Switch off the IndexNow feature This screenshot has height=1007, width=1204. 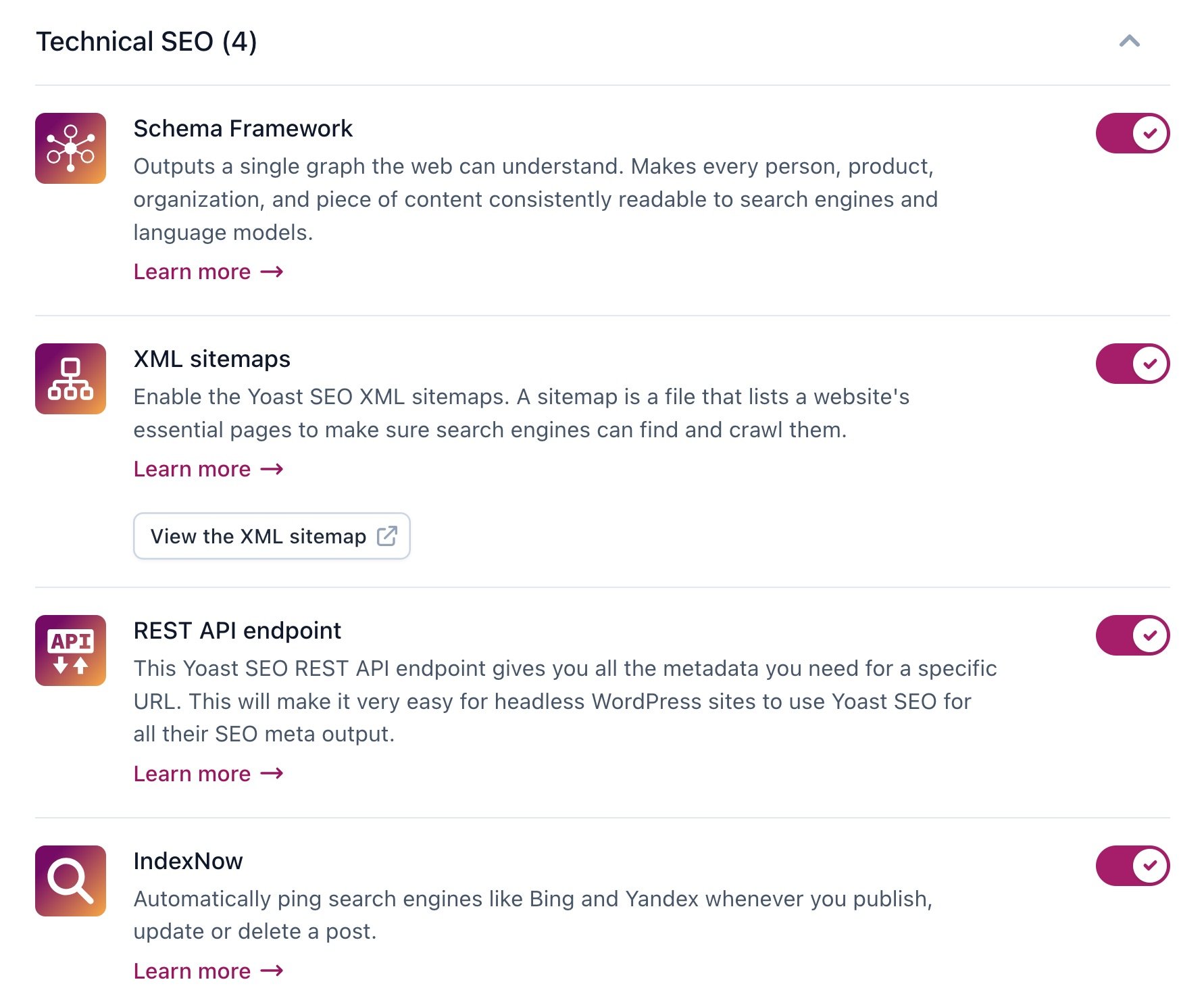coord(1132,866)
